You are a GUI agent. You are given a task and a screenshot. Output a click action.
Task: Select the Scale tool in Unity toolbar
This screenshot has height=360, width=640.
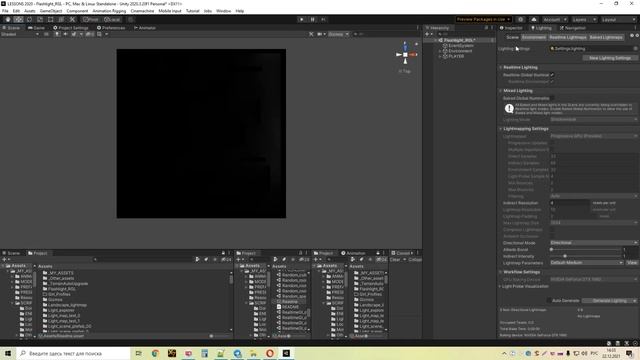tap(40, 19)
